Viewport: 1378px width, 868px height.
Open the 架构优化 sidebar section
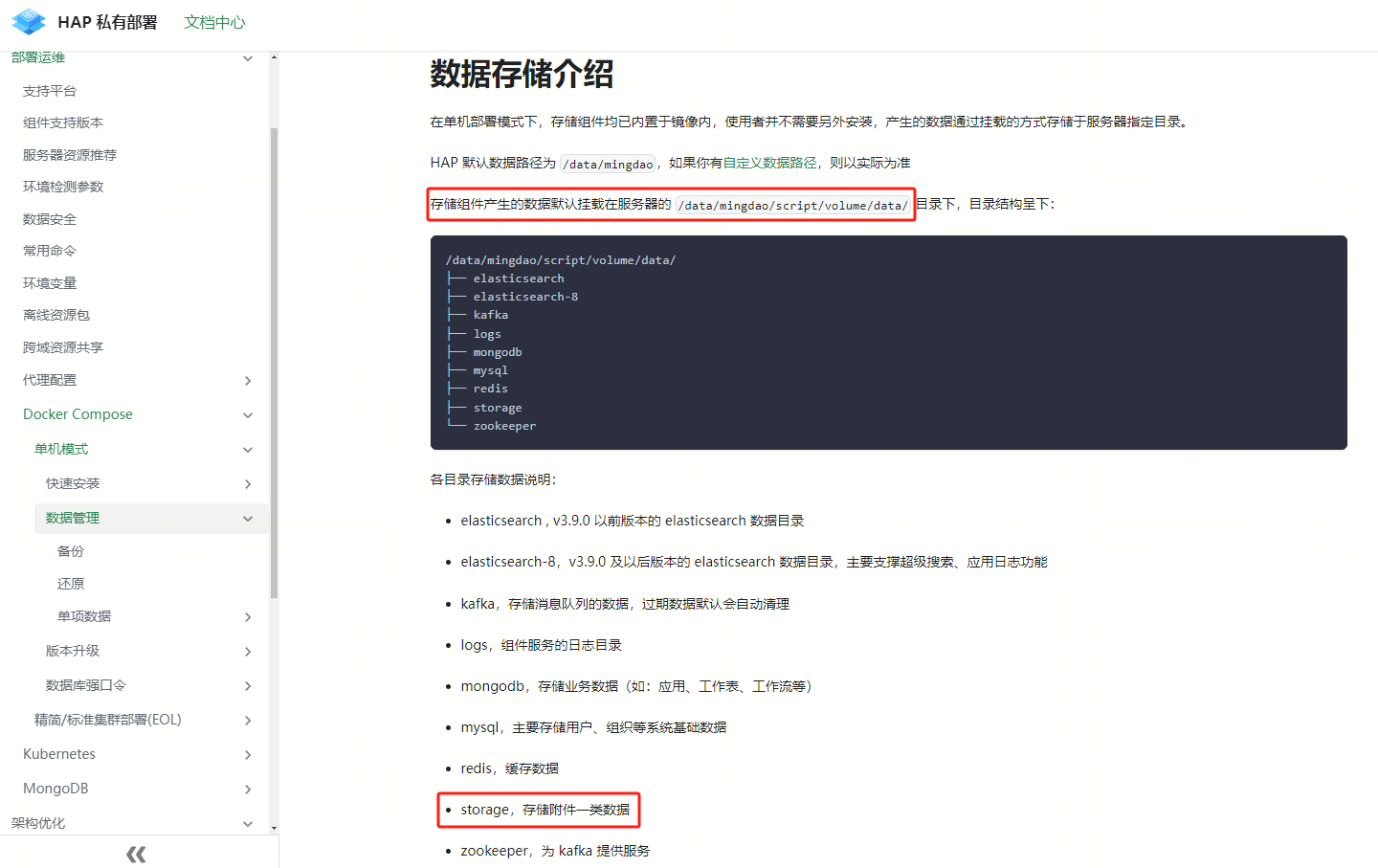point(38,823)
